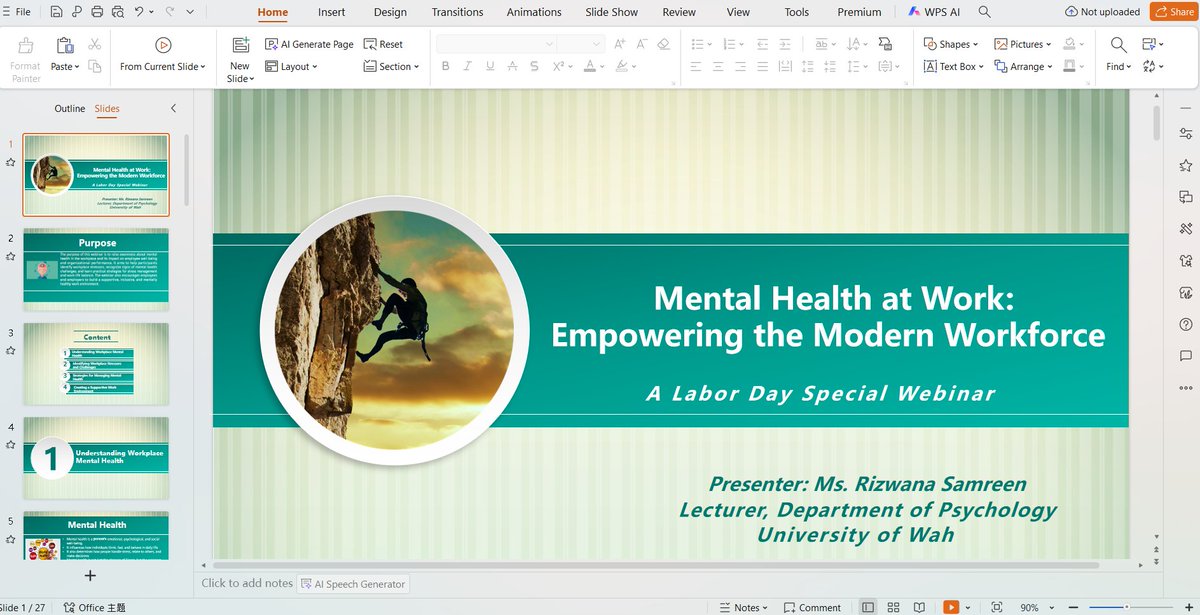Click the Find magnifier icon in ribbon

coord(1118,45)
